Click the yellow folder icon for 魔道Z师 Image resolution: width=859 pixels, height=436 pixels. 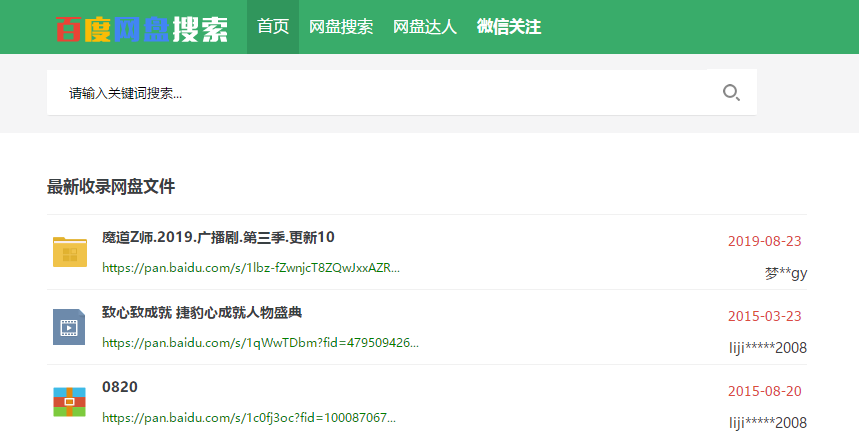(70, 252)
